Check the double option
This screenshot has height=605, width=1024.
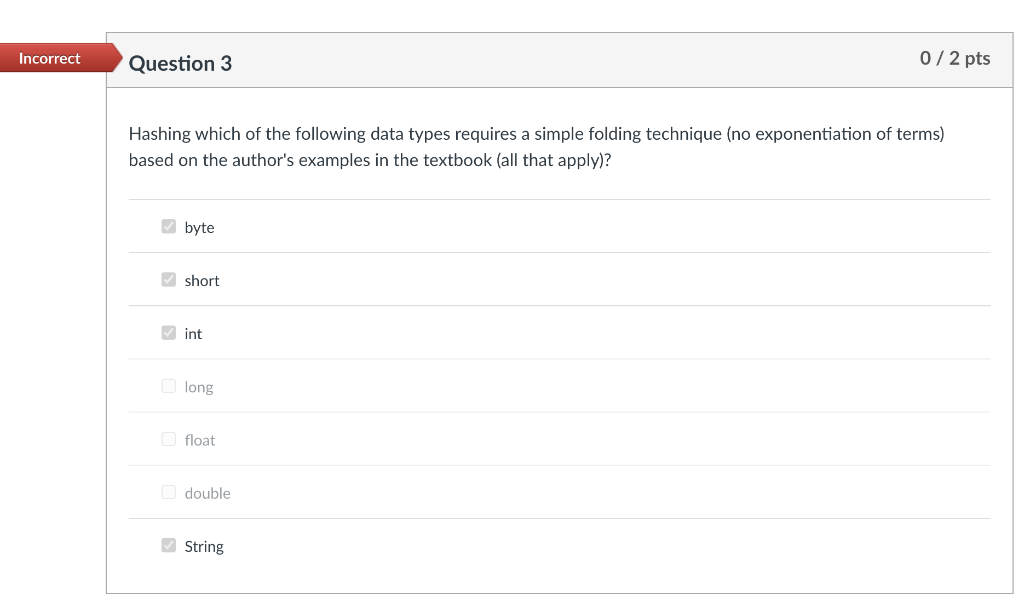click(168, 491)
